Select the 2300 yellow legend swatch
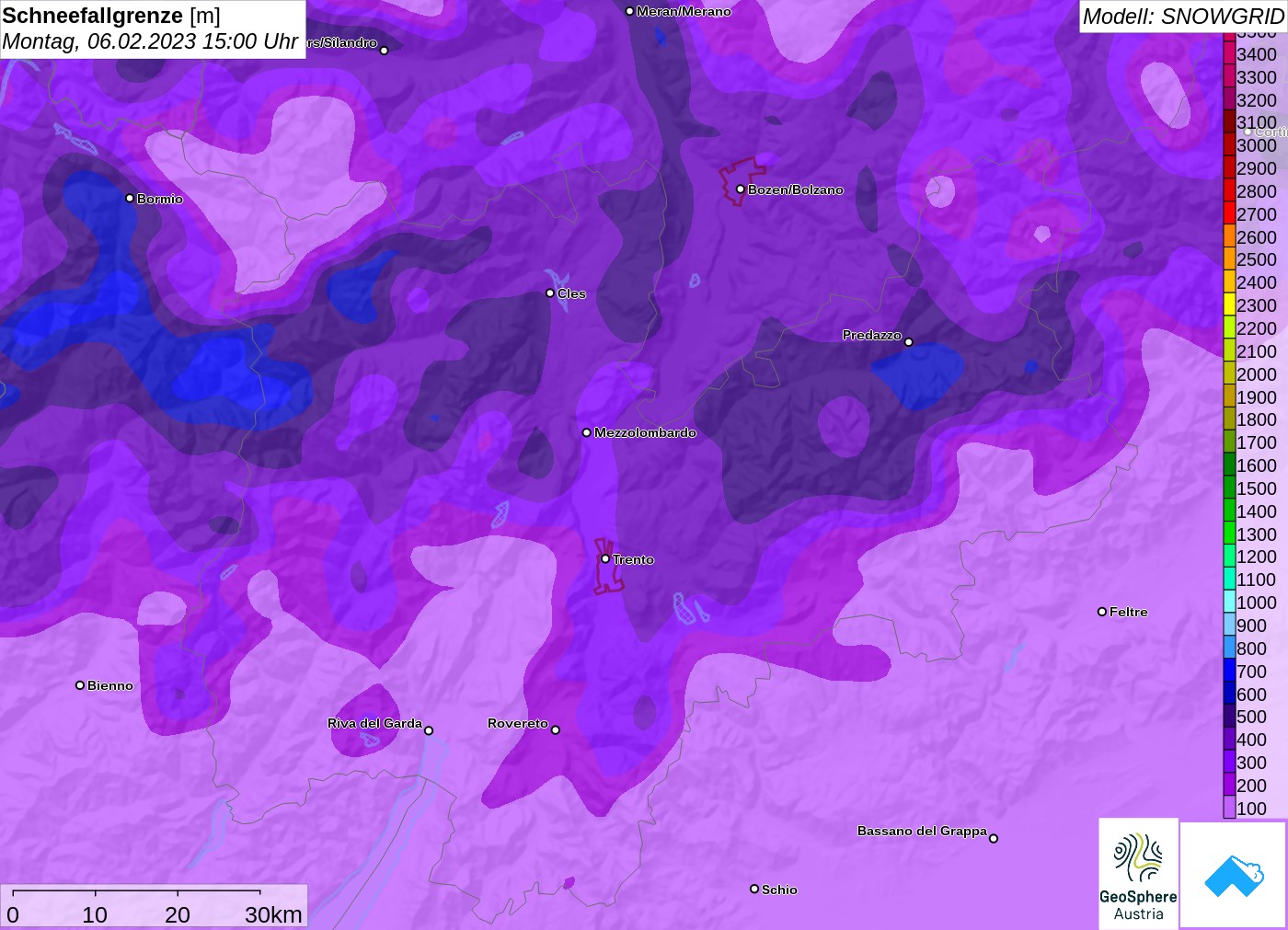 1229,304
